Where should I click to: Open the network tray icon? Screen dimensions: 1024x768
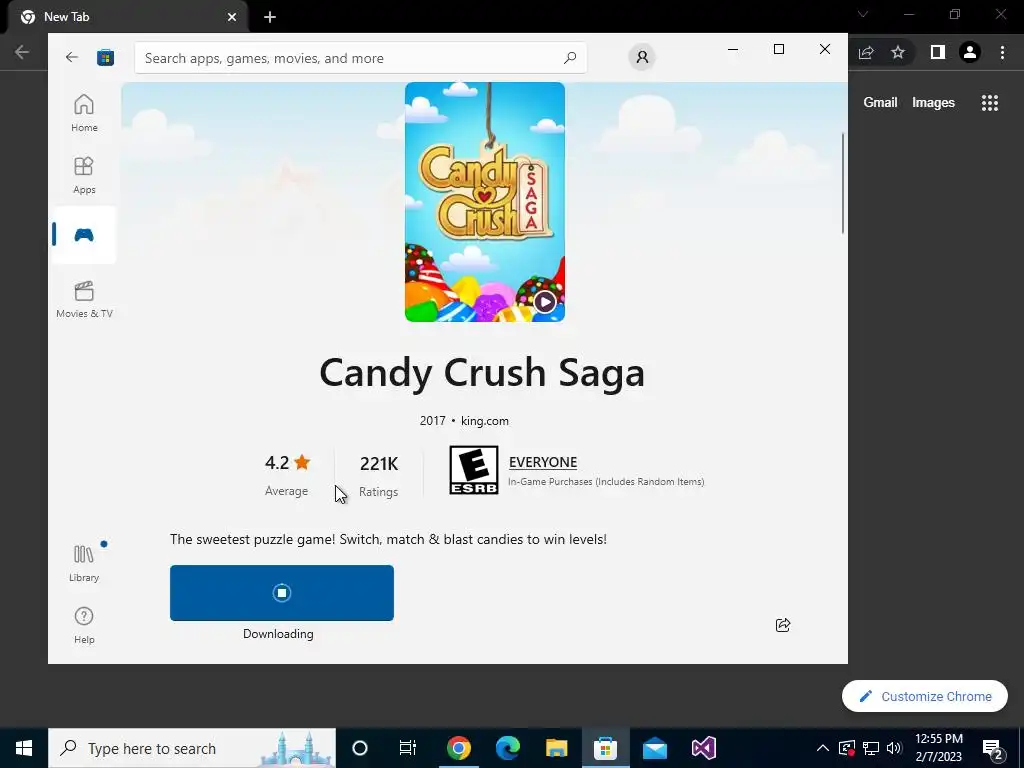871,748
